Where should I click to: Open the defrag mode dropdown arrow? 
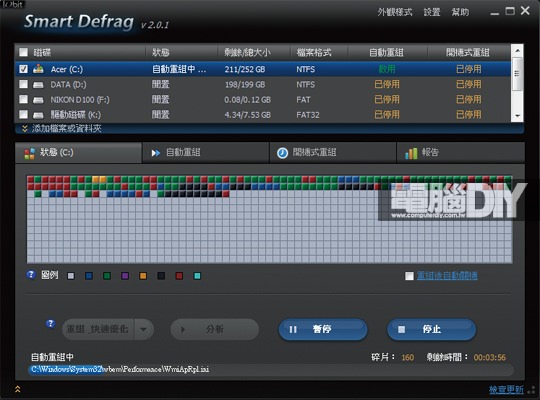point(143,329)
